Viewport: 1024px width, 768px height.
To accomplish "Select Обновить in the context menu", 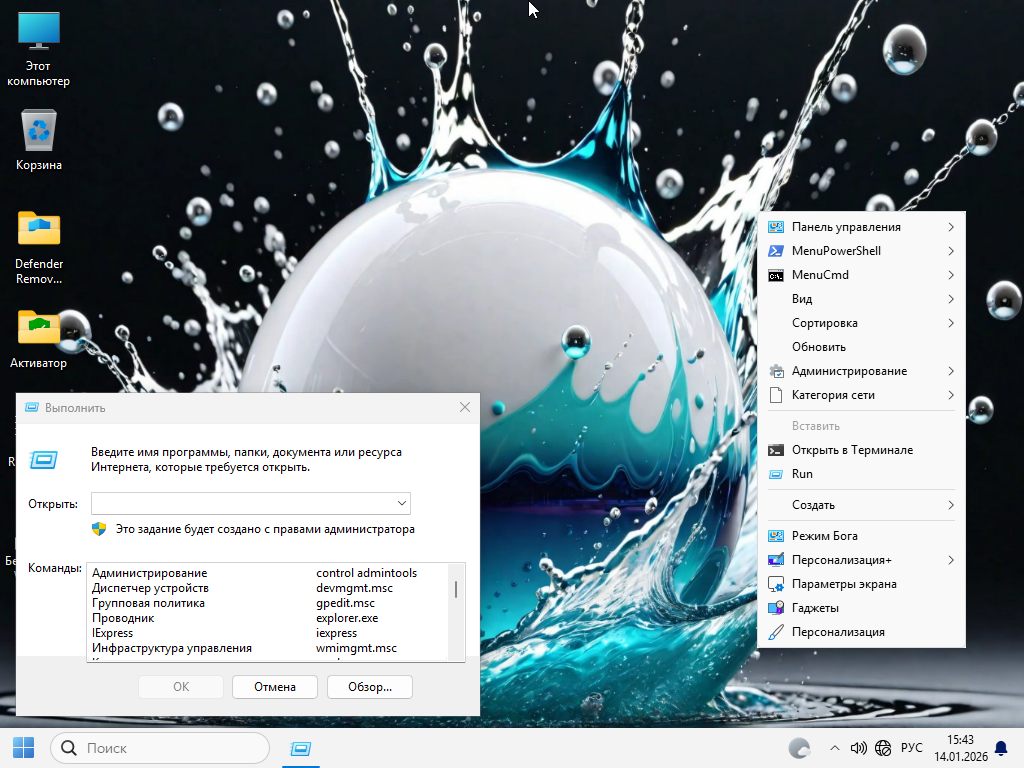I will (x=818, y=347).
